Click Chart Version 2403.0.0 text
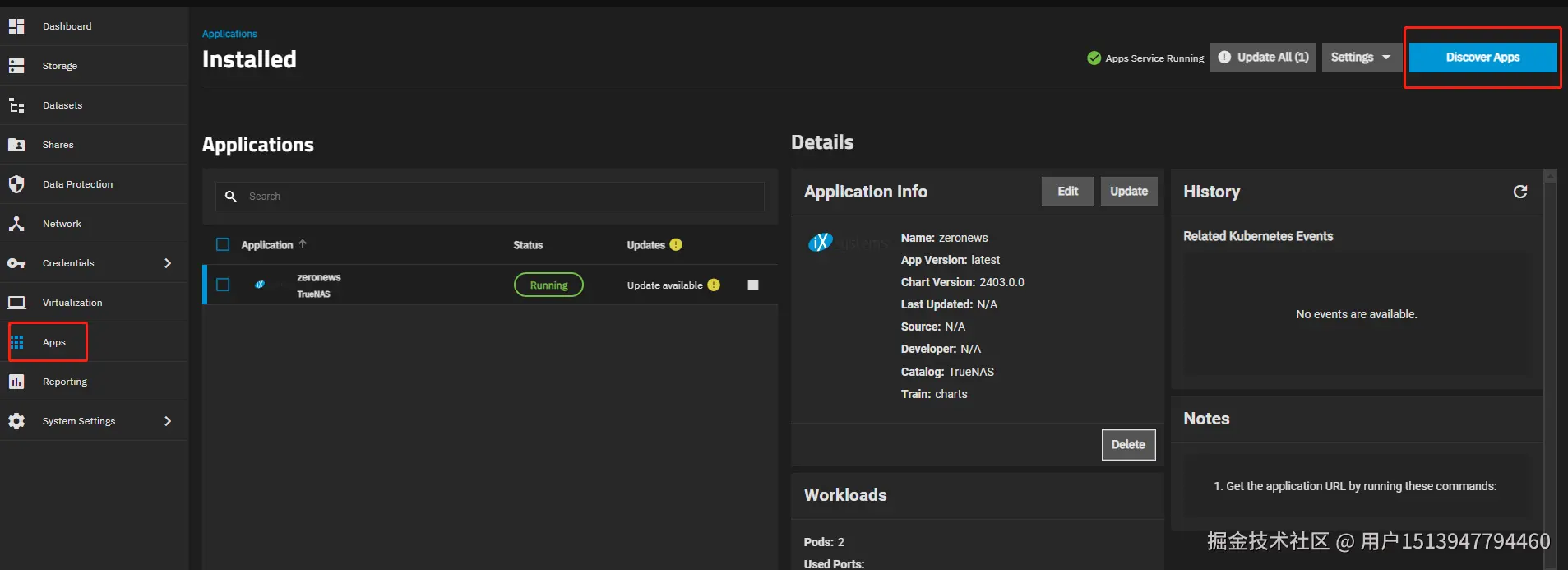 [x=962, y=282]
